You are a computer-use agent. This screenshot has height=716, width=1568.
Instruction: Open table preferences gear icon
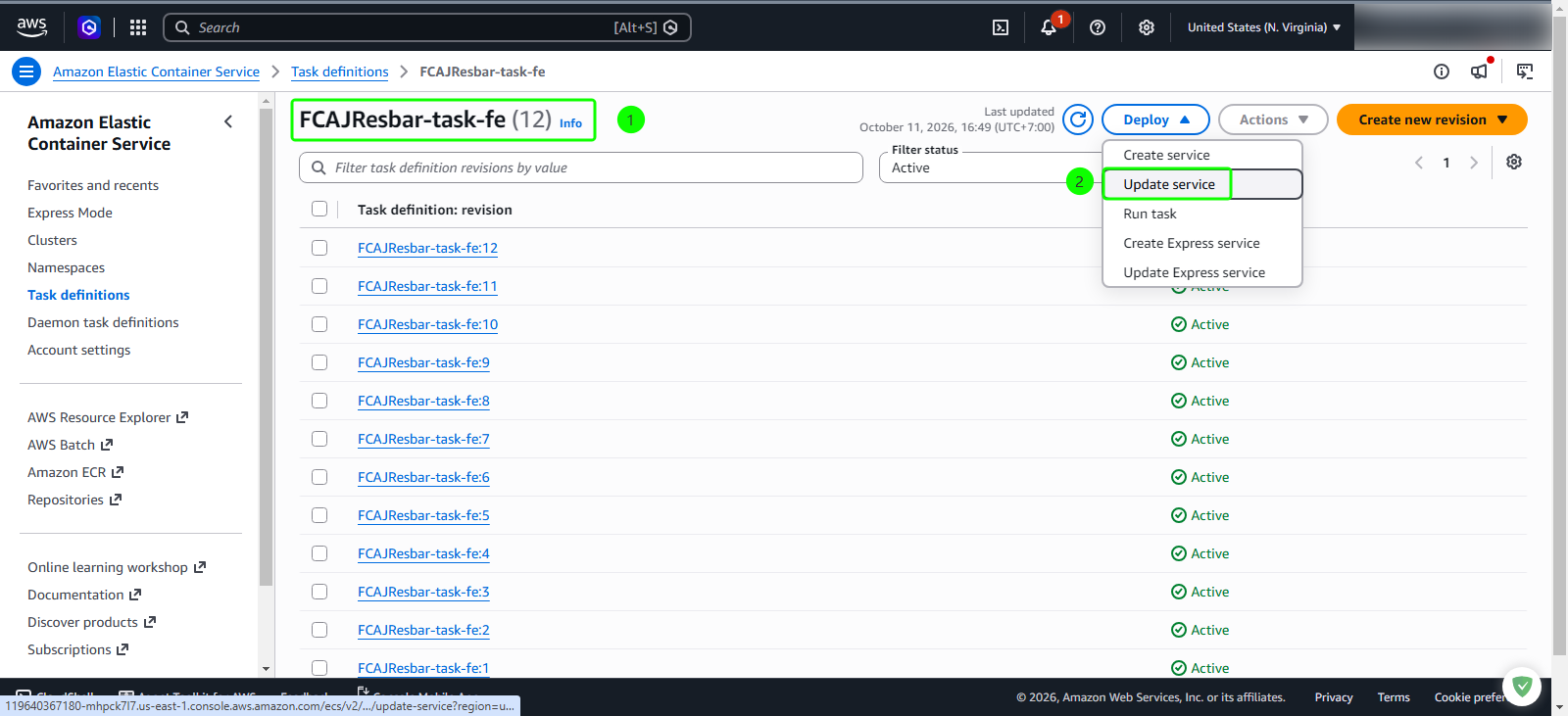(1514, 162)
